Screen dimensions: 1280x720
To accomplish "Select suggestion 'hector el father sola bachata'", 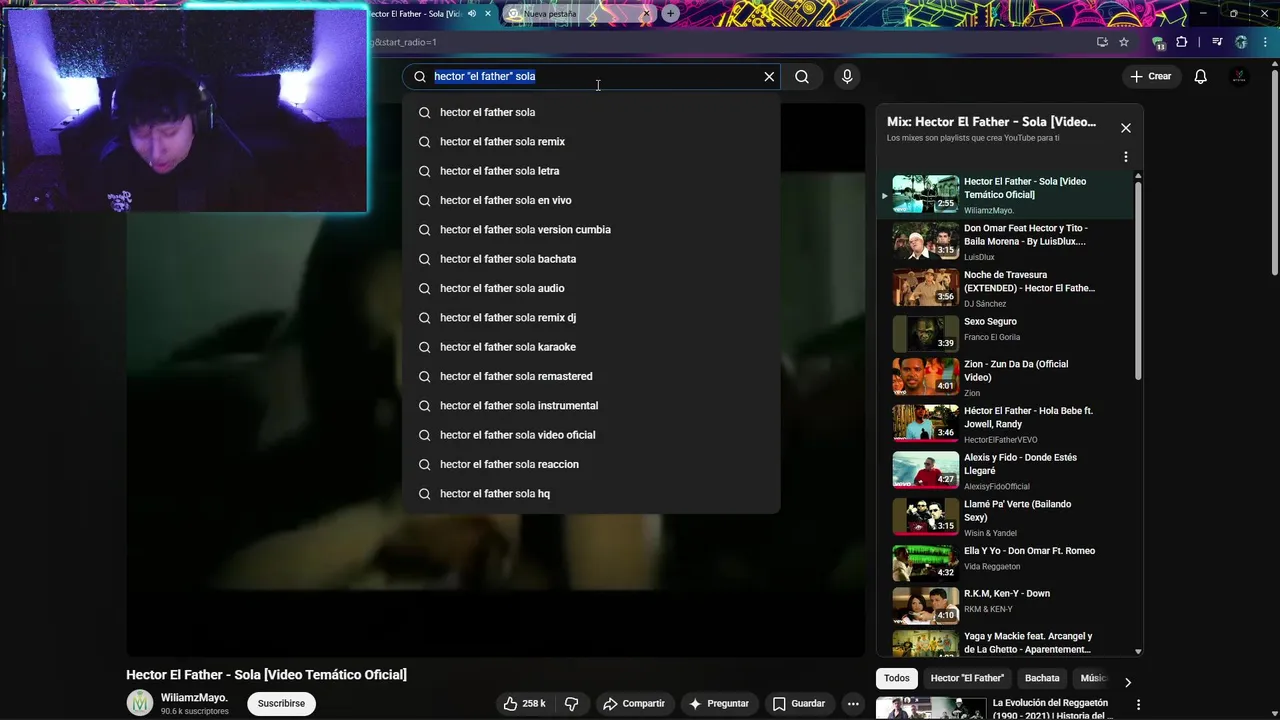I will click(x=591, y=259).
